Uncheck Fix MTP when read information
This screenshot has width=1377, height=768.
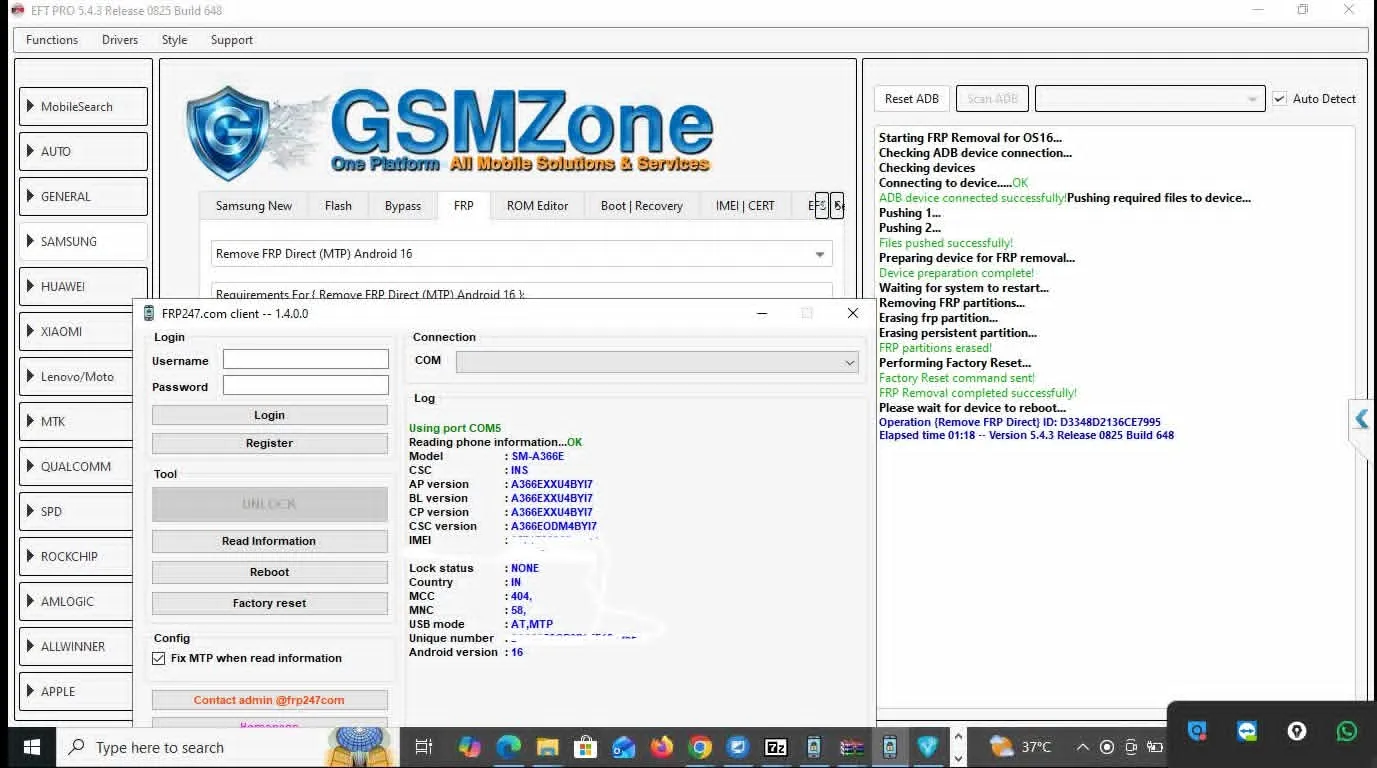click(159, 658)
